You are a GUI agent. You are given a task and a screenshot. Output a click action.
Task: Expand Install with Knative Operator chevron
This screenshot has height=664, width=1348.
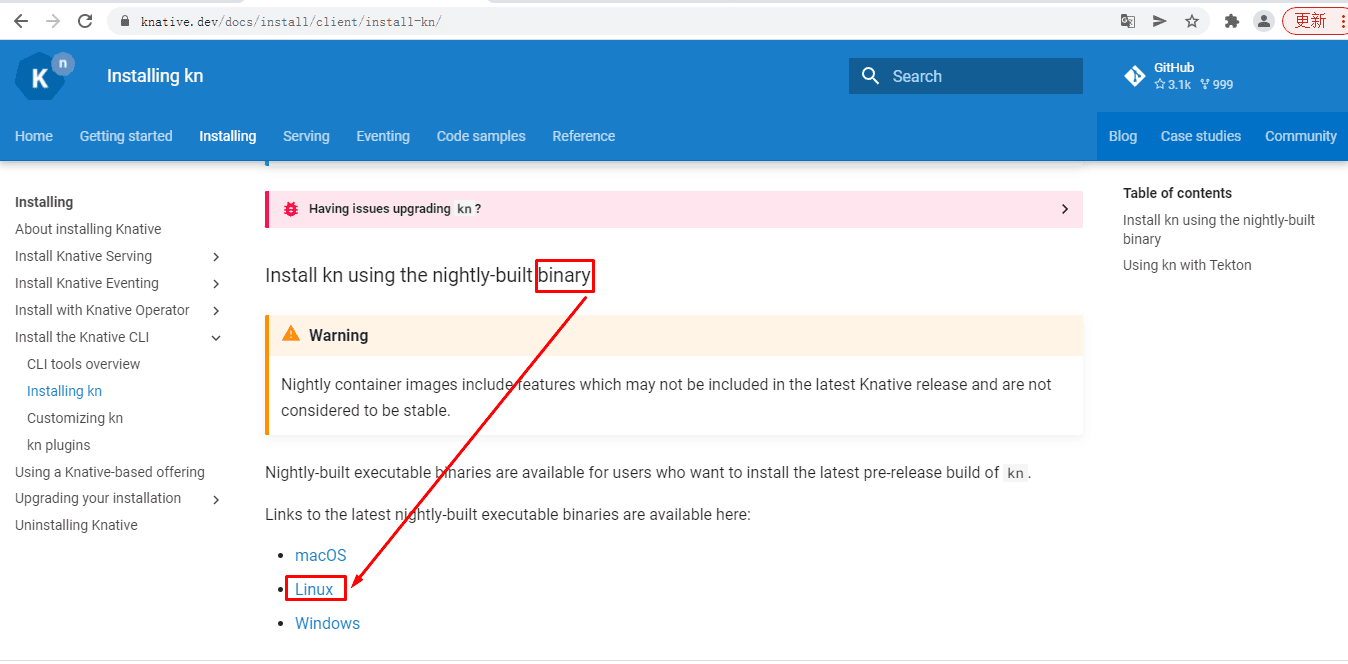click(216, 311)
